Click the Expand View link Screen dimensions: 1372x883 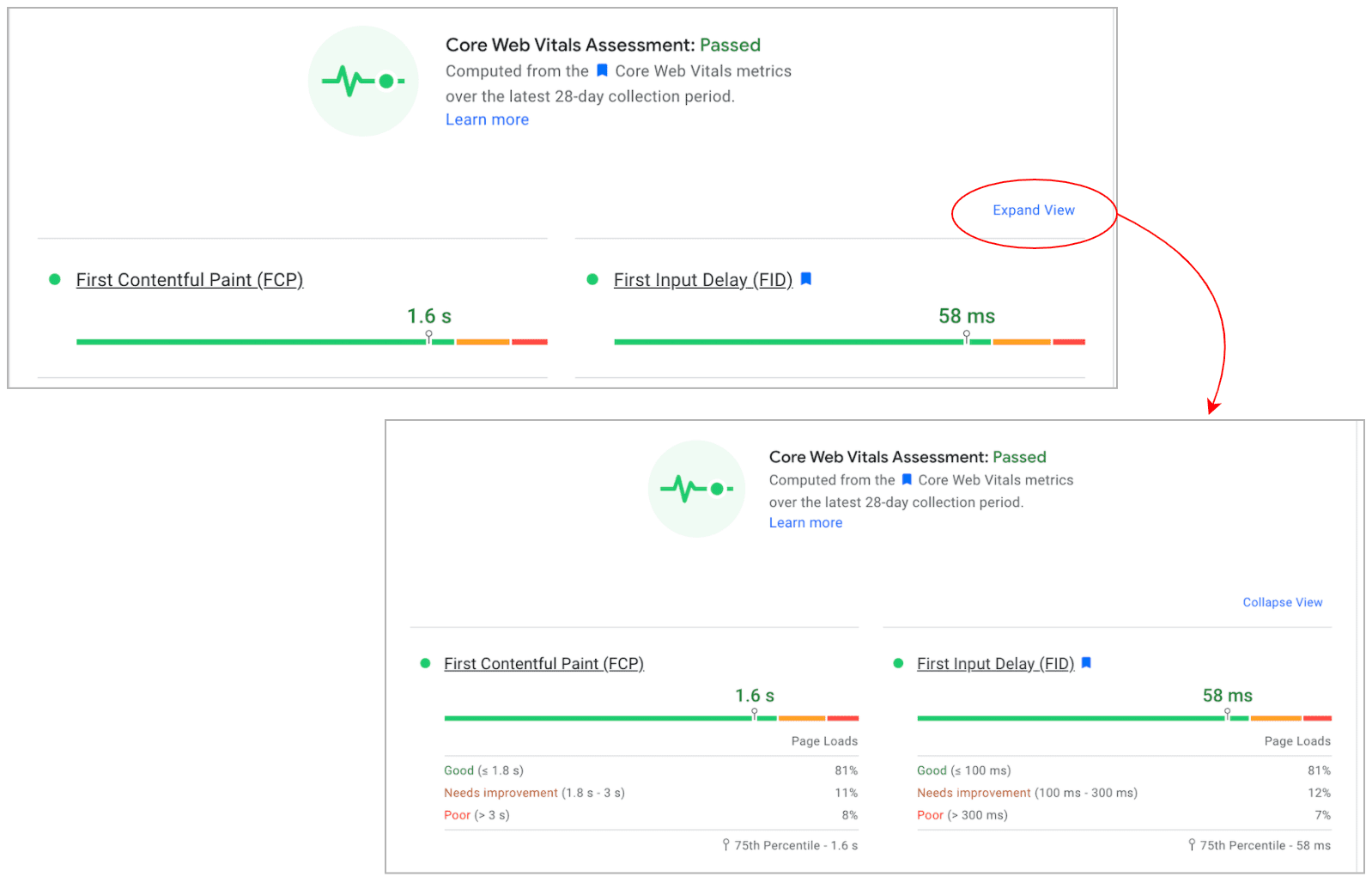pyautogui.click(x=1033, y=210)
